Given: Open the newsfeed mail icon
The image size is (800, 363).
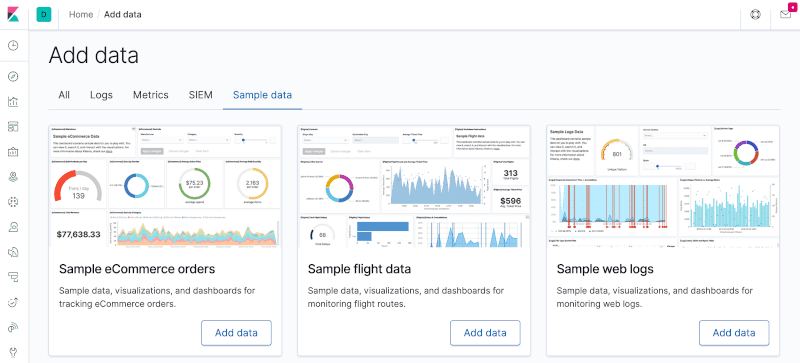Looking at the screenshot, I should click(x=785, y=14).
